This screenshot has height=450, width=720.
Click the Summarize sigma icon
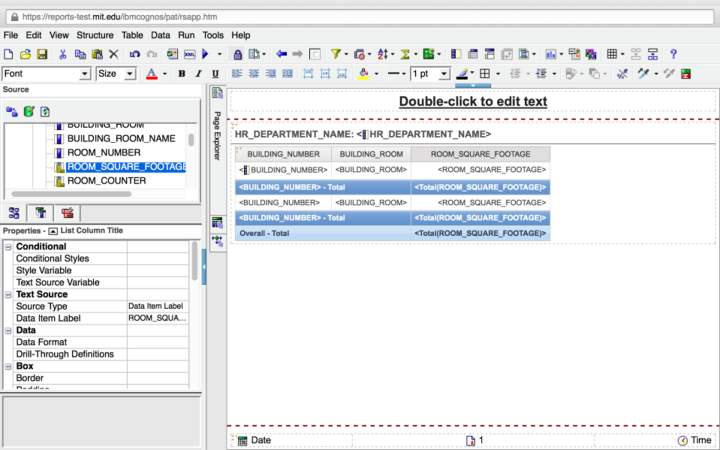pyautogui.click(x=406, y=54)
